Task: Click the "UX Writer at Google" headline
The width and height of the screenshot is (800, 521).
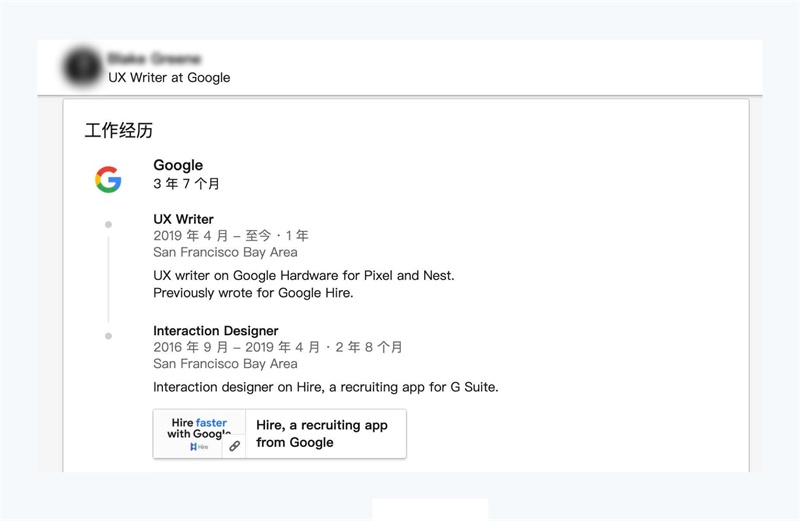Action: tap(169, 77)
